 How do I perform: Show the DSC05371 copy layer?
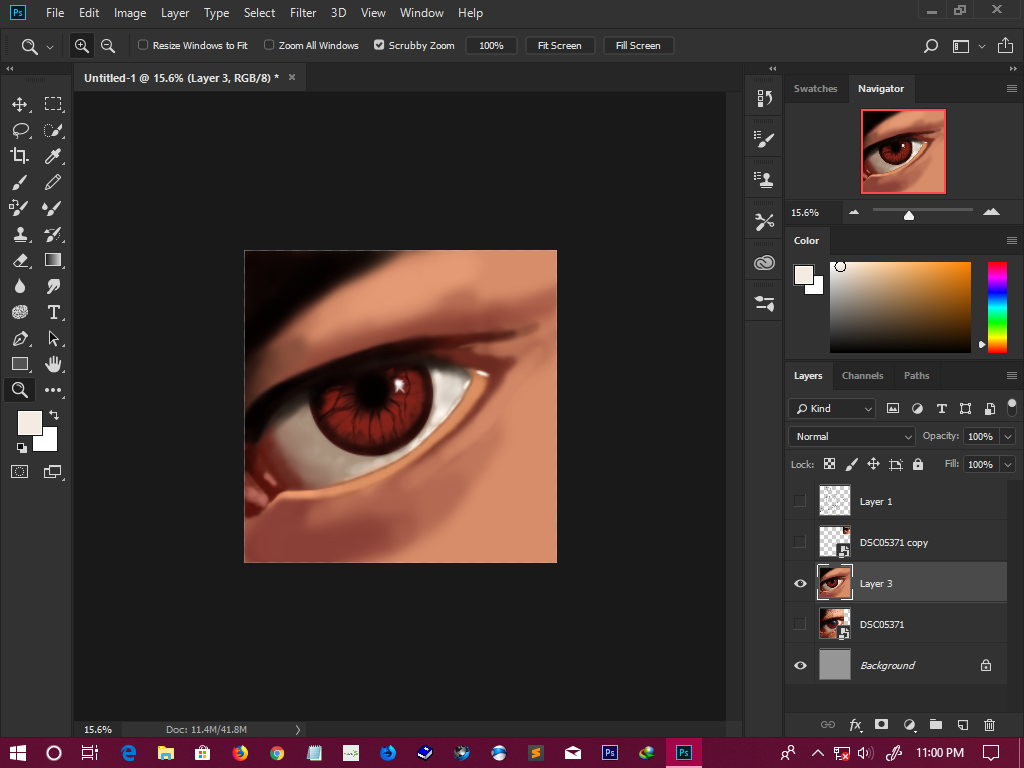pos(799,542)
